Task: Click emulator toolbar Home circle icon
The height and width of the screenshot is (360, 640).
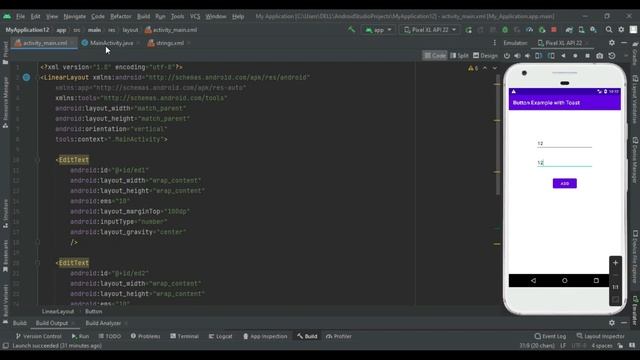Action: click(575, 56)
